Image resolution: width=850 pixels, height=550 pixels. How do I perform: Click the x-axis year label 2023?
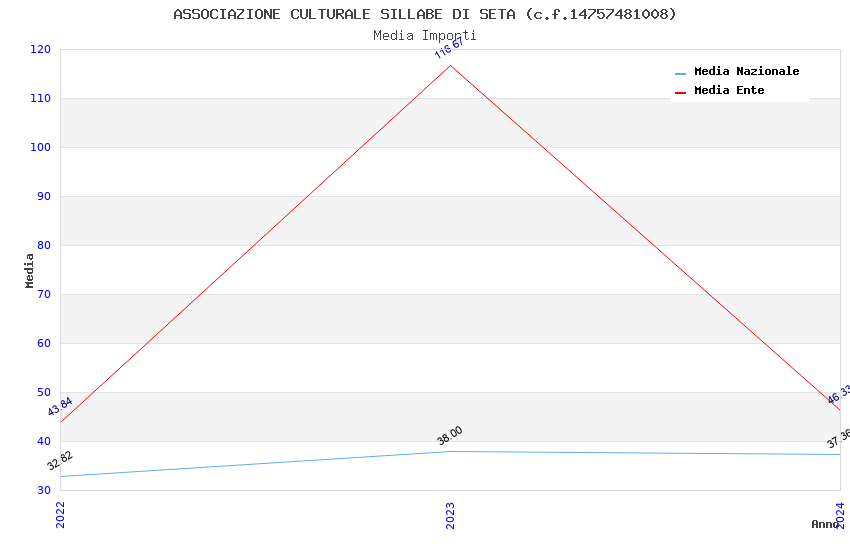click(450, 515)
